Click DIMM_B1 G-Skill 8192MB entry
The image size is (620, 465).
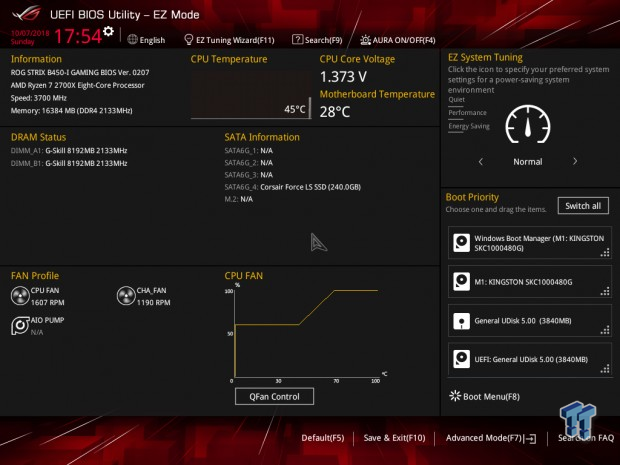tap(69, 163)
